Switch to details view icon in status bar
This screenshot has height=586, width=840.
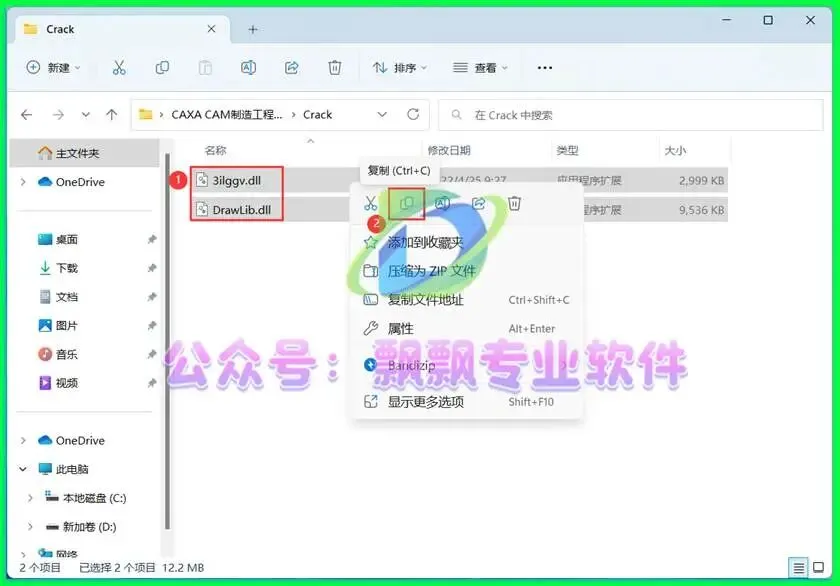click(798, 567)
